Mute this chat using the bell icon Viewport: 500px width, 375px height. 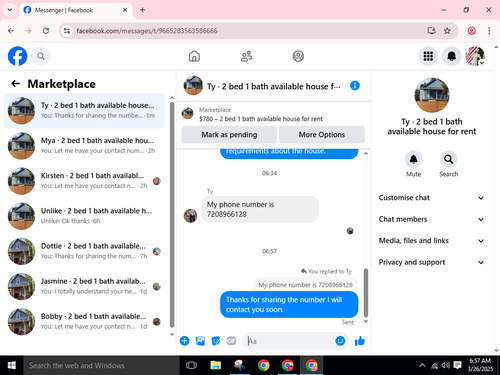tap(413, 159)
